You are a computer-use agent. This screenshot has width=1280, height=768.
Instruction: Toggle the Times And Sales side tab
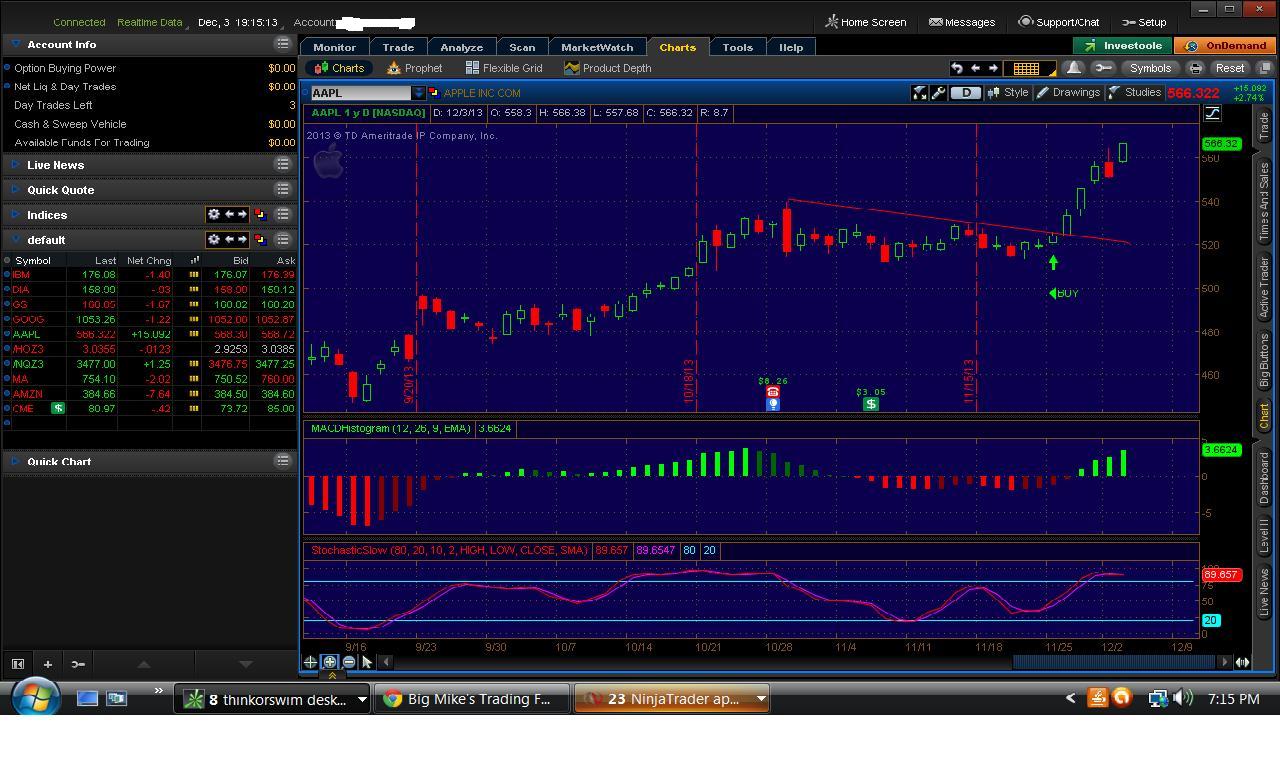pos(1264,200)
